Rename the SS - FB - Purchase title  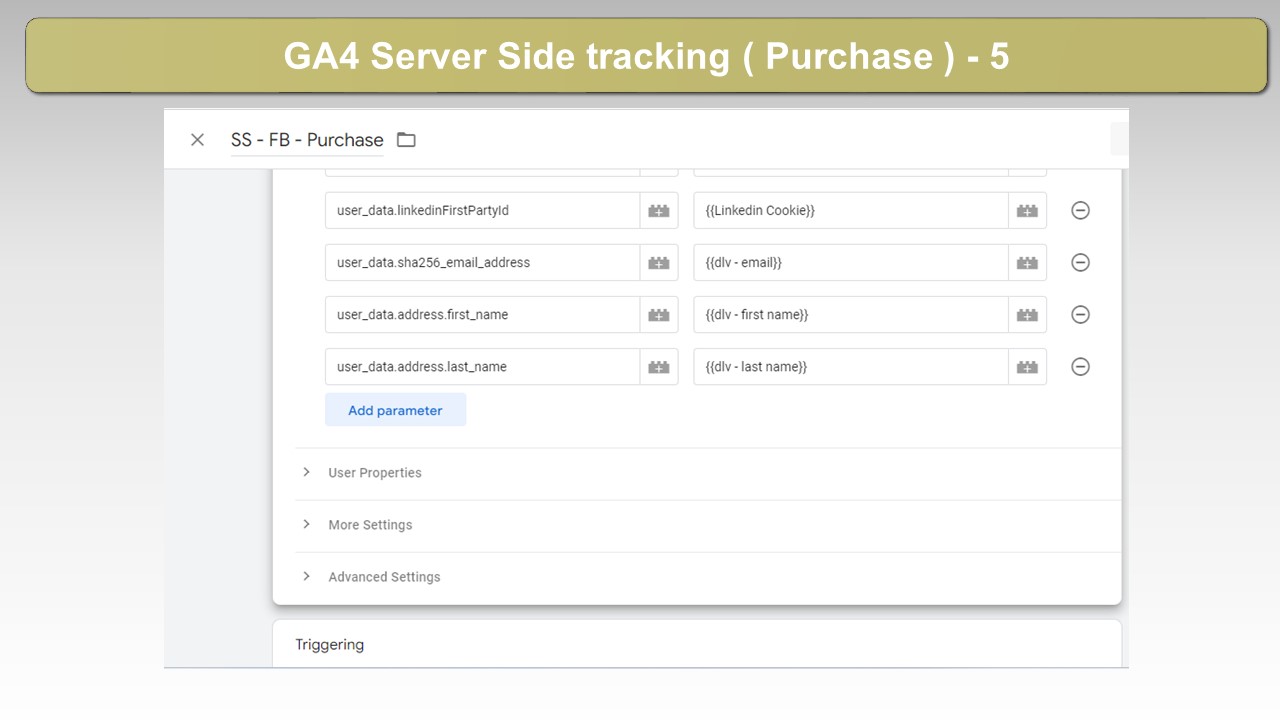click(x=307, y=140)
